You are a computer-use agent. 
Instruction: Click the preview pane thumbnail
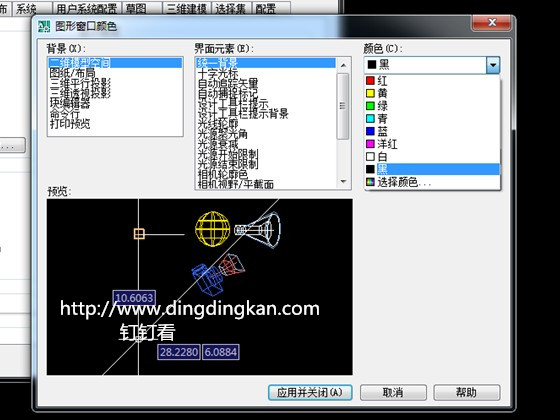(200, 287)
